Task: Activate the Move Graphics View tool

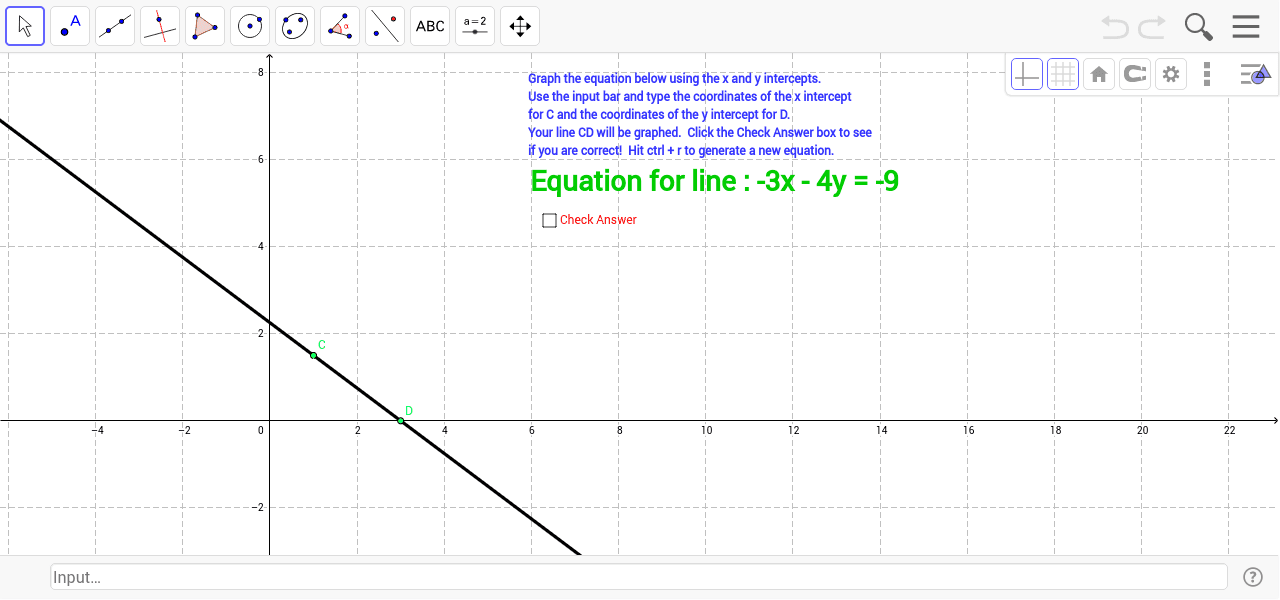Action: [519, 25]
